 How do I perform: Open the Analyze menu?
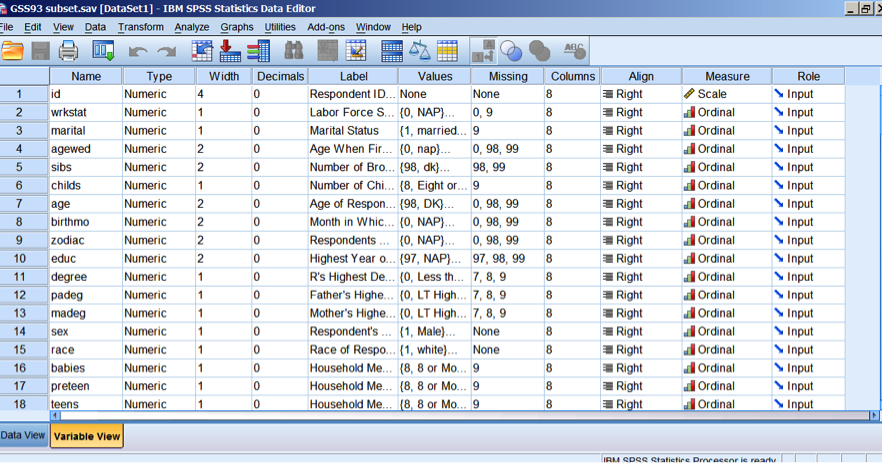pyautogui.click(x=192, y=27)
